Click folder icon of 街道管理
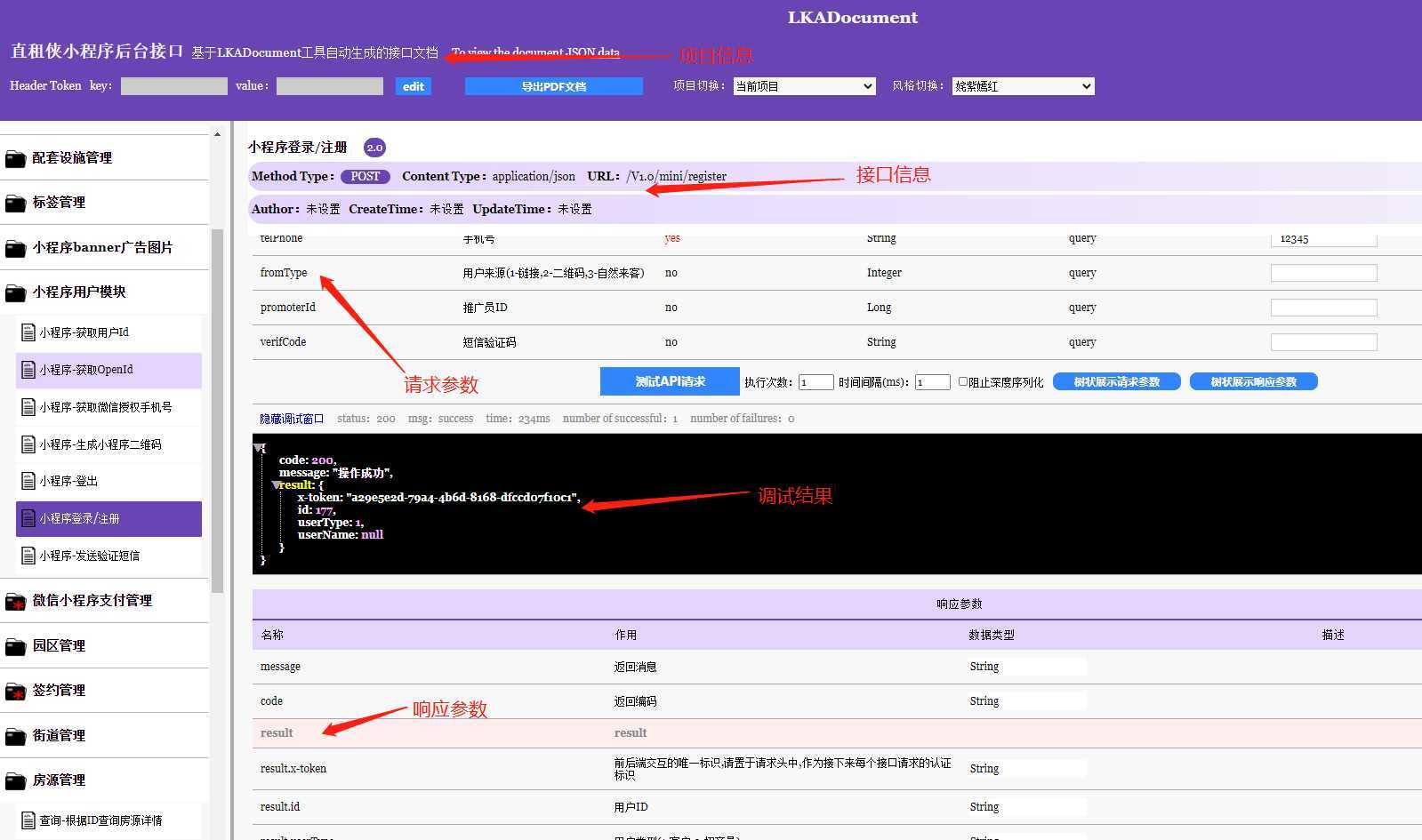The width and height of the screenshot is (1422, 840). click(x=15, y=737)
